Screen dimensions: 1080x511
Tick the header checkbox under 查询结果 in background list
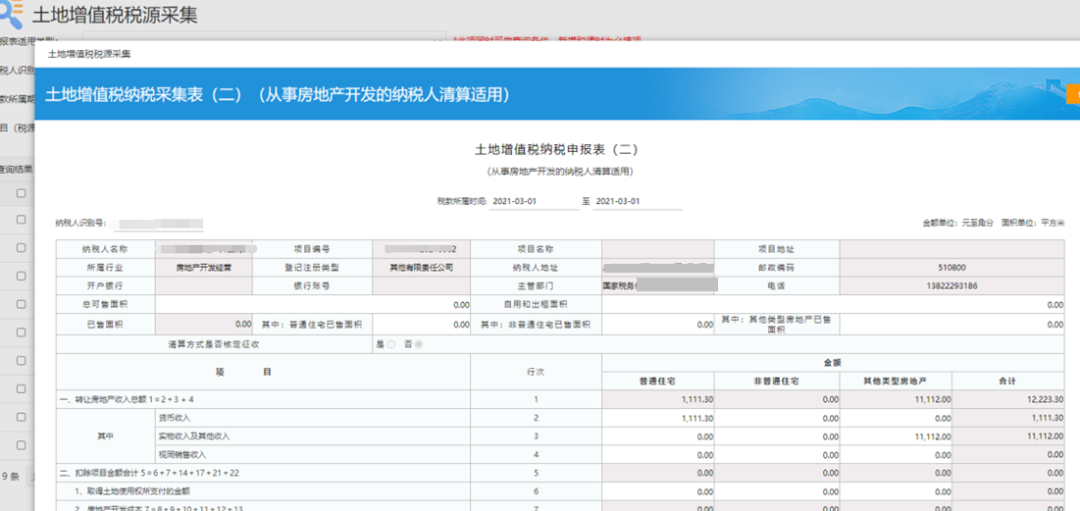click(21, 193)
